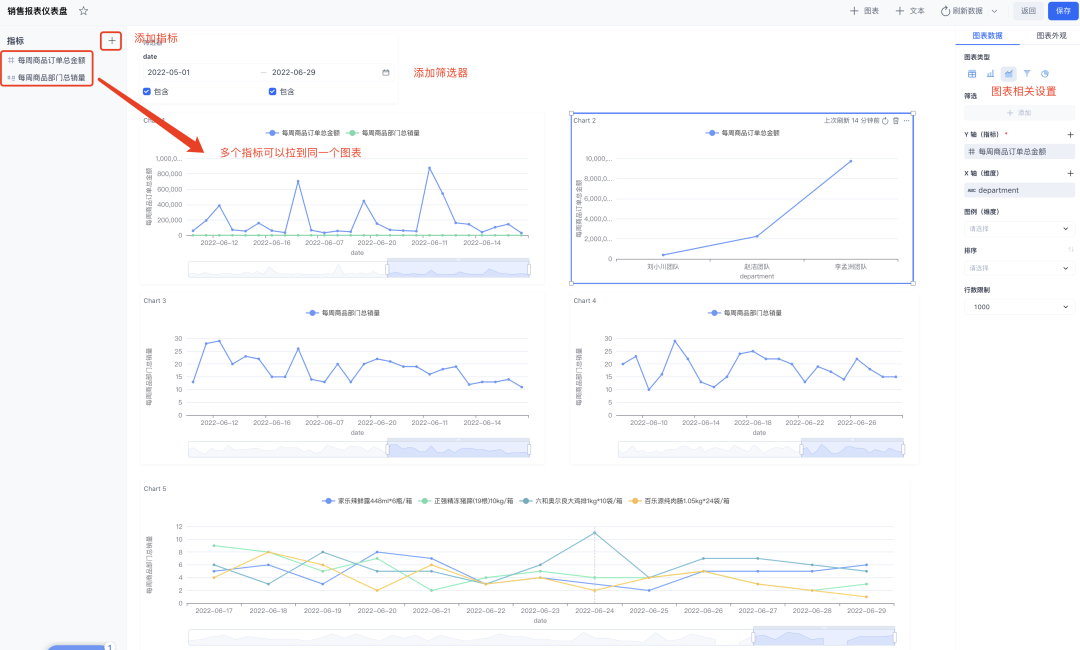This screenshot has width=1080, height=650.
Task: Toggle the second 包含 checkbox
Action: (273, 92)
